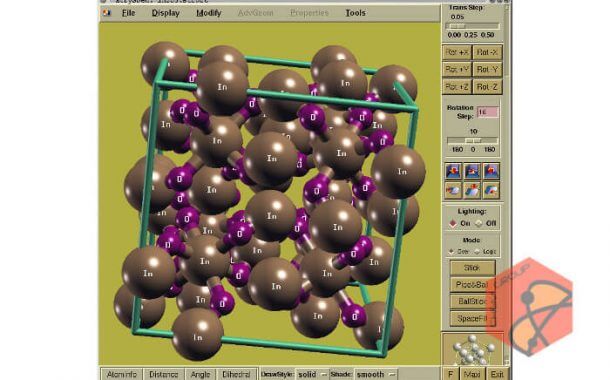Click the first icon in the bottom view row
The image size is (610, 380).
[x=453, y=190]
